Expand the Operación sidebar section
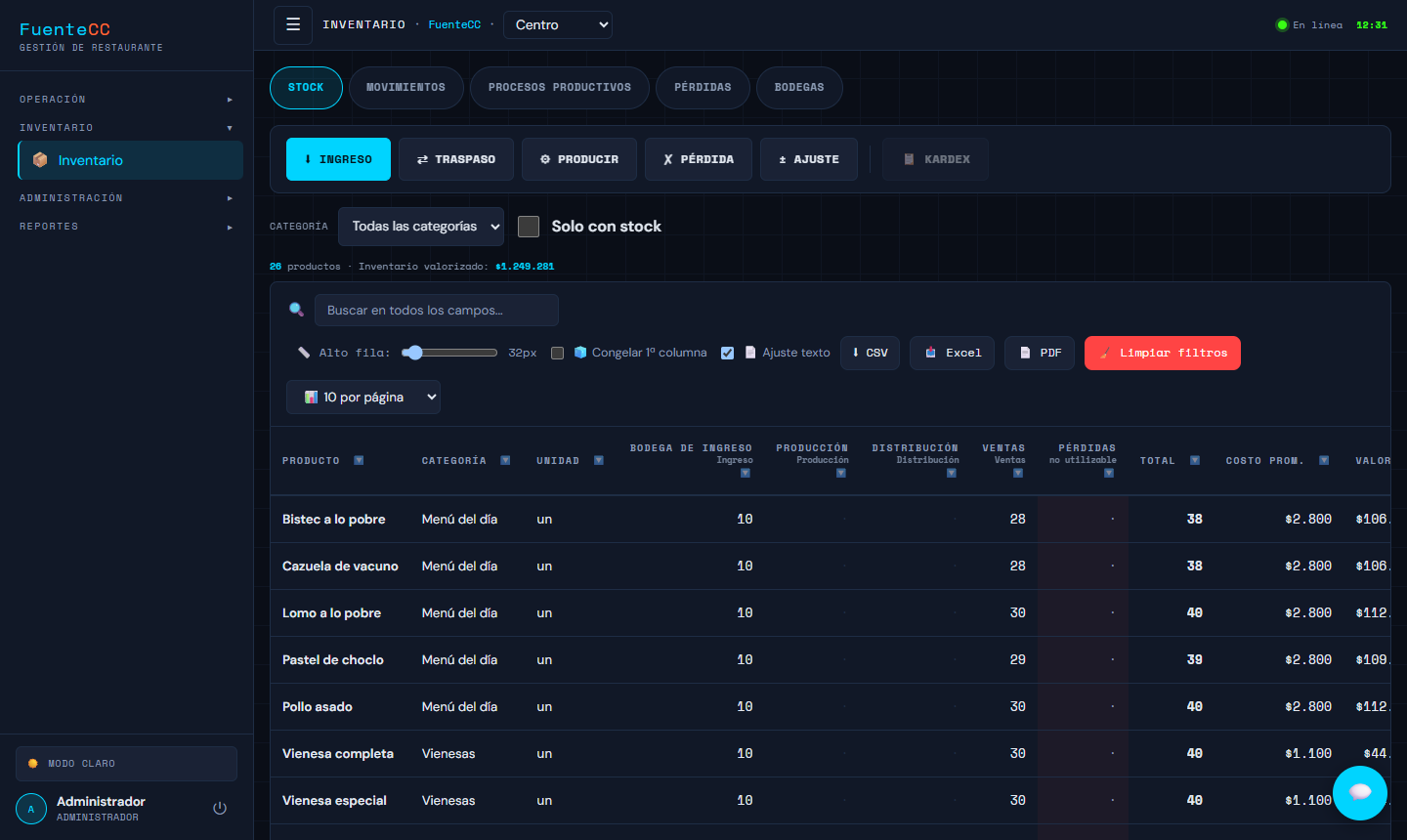This screenshot has height=840, width=1407. point(126,100)
